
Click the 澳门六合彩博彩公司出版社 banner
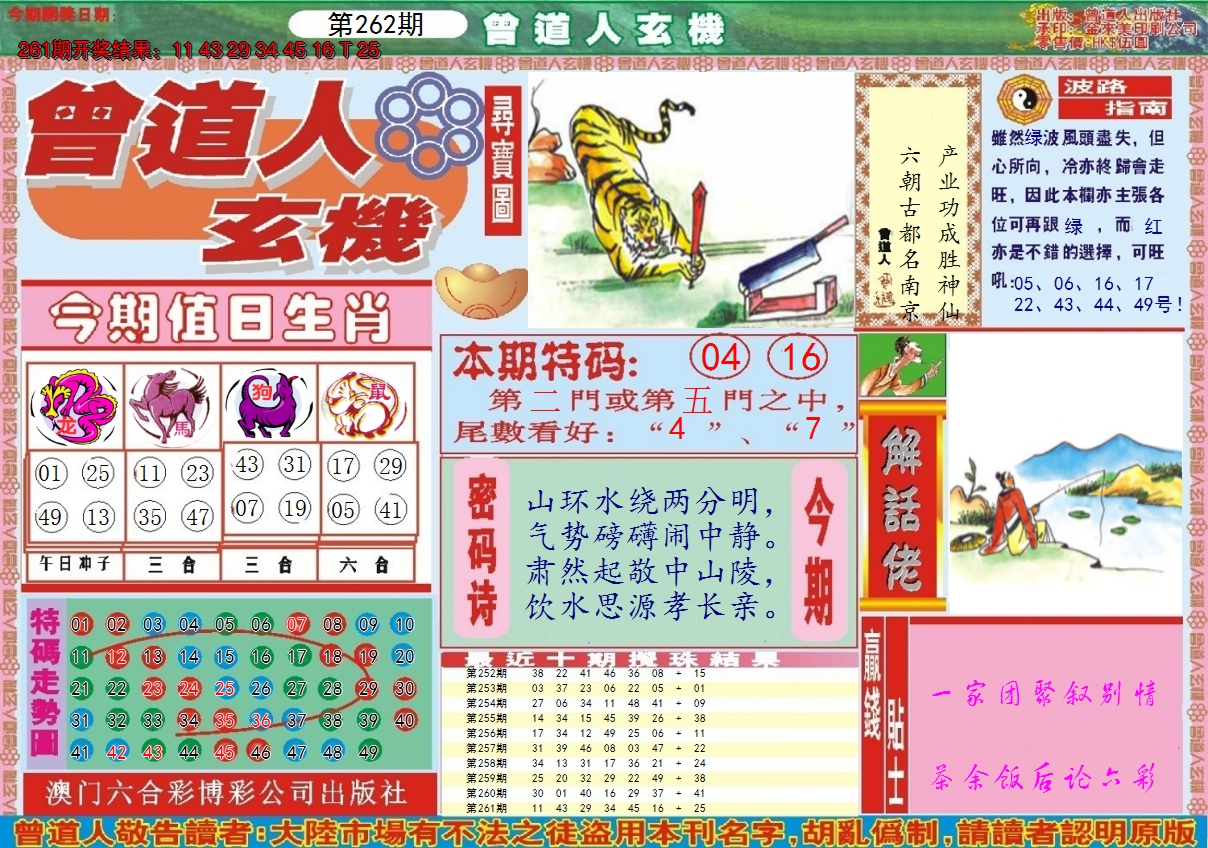(x=228, y=793)
